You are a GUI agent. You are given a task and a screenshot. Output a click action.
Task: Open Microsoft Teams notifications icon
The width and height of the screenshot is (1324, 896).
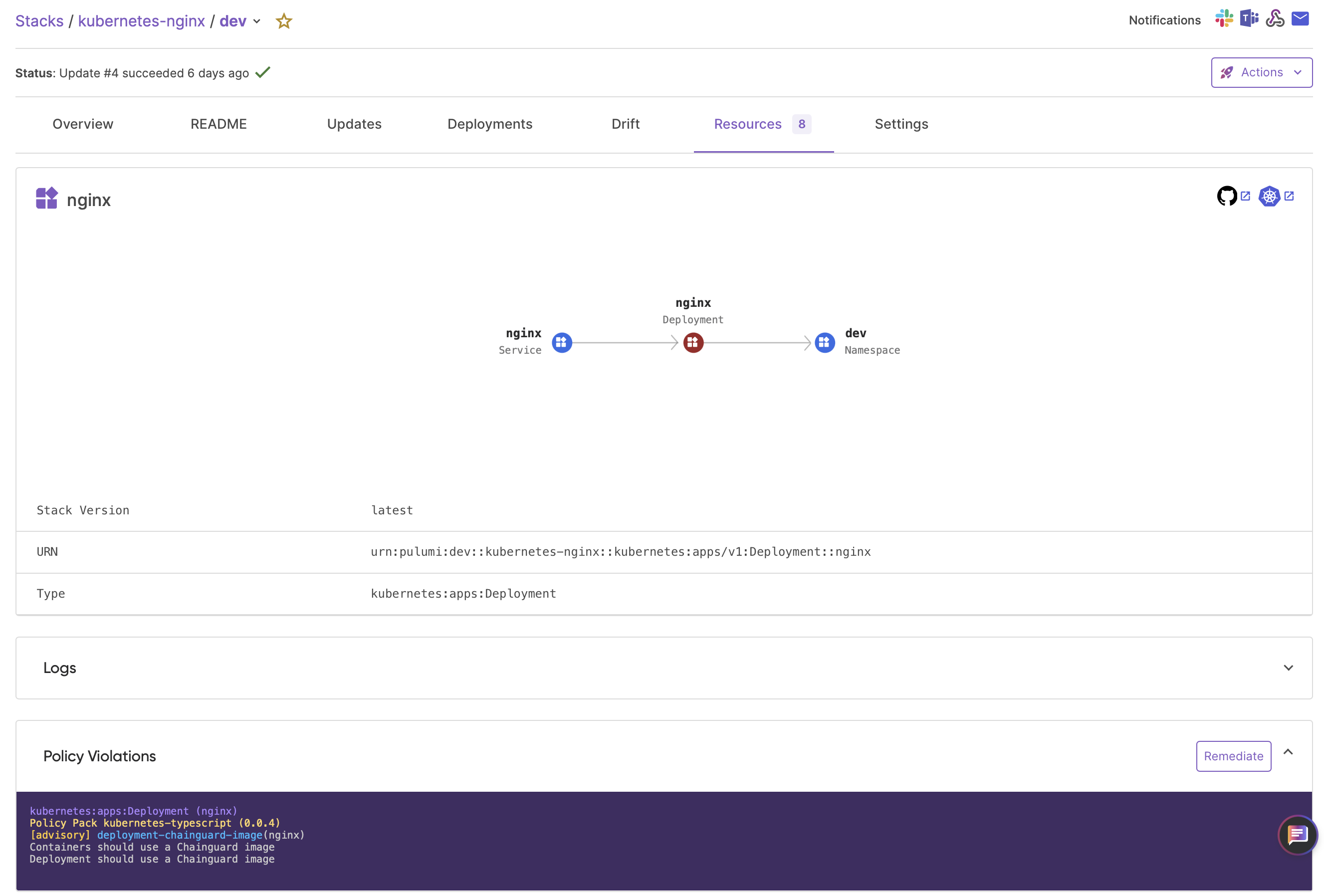[x=1249, y=19]
